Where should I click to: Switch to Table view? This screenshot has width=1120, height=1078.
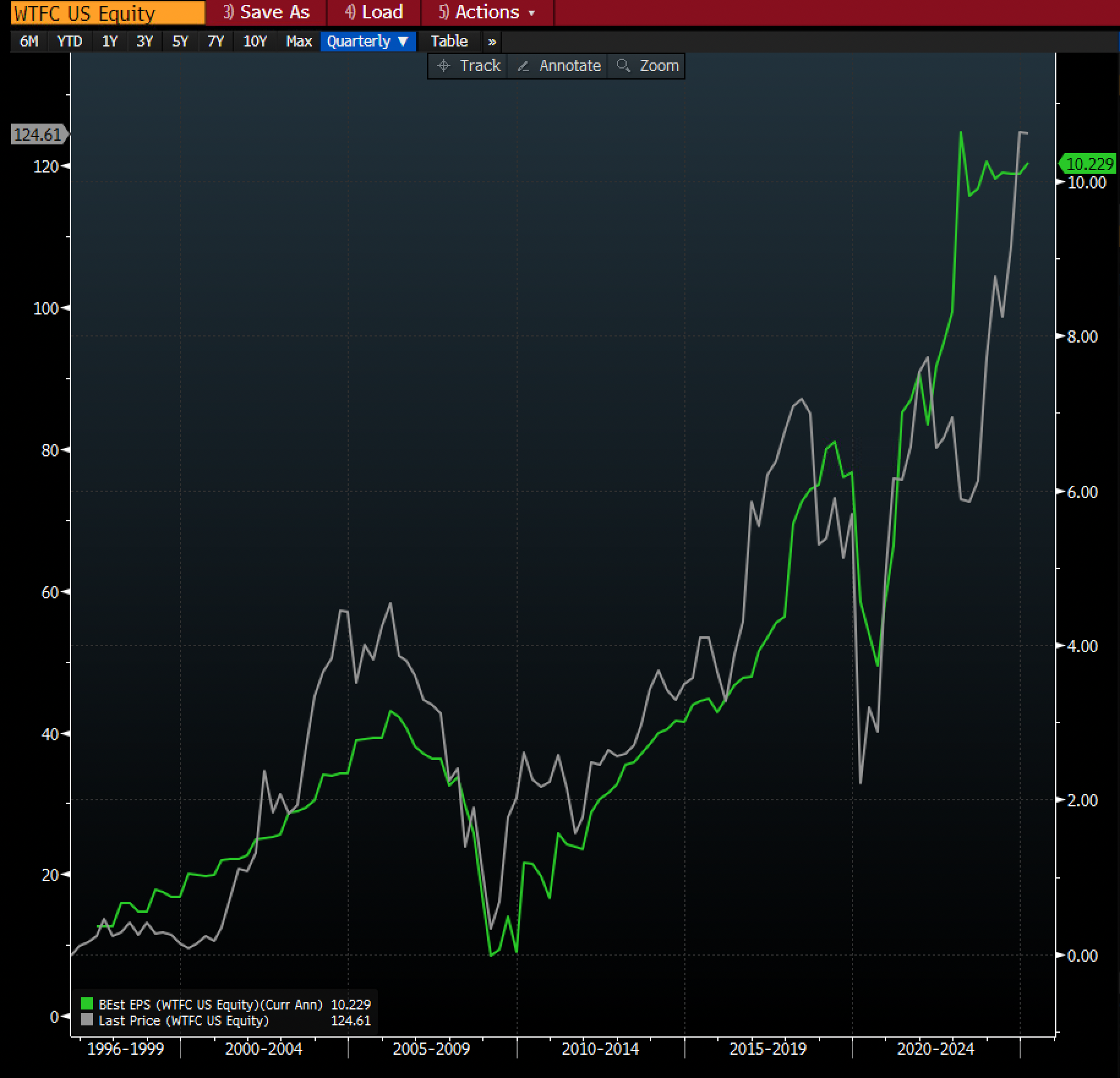coord(449,42)
